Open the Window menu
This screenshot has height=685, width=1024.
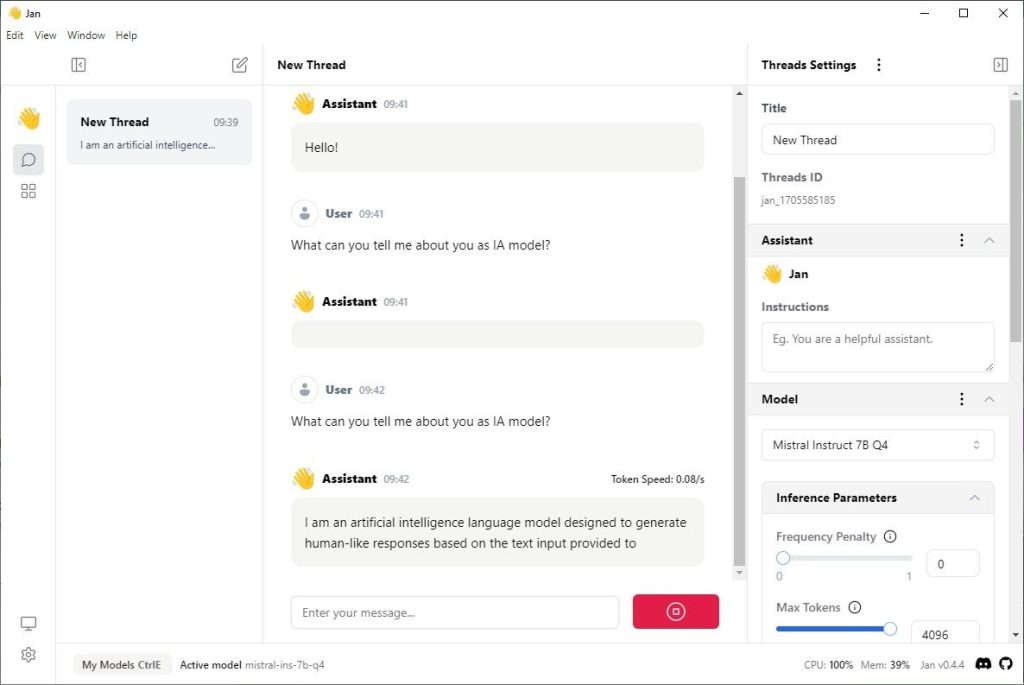(86, 35)
